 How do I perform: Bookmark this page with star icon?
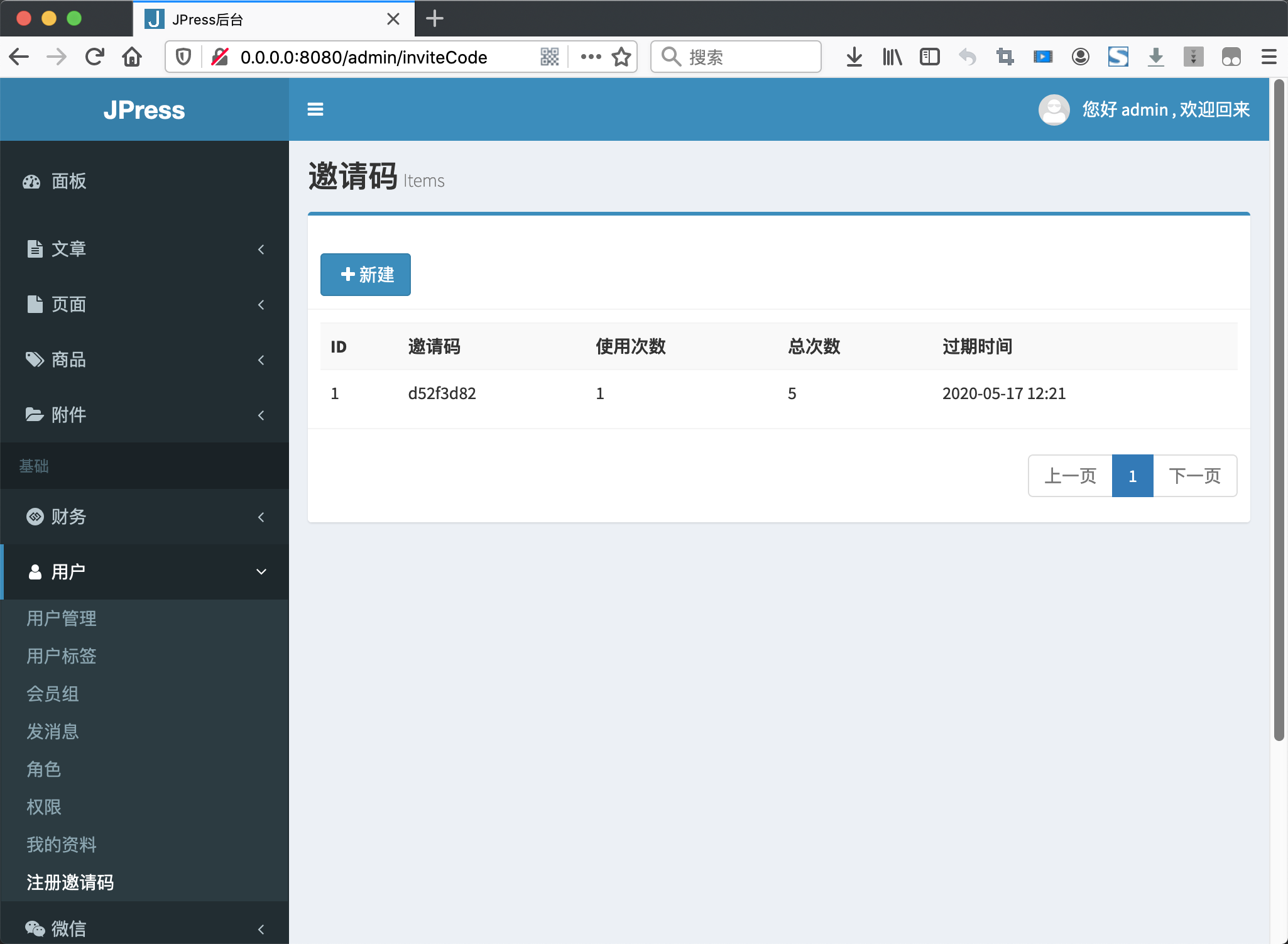pyautogui.click(x=621, y=57)
